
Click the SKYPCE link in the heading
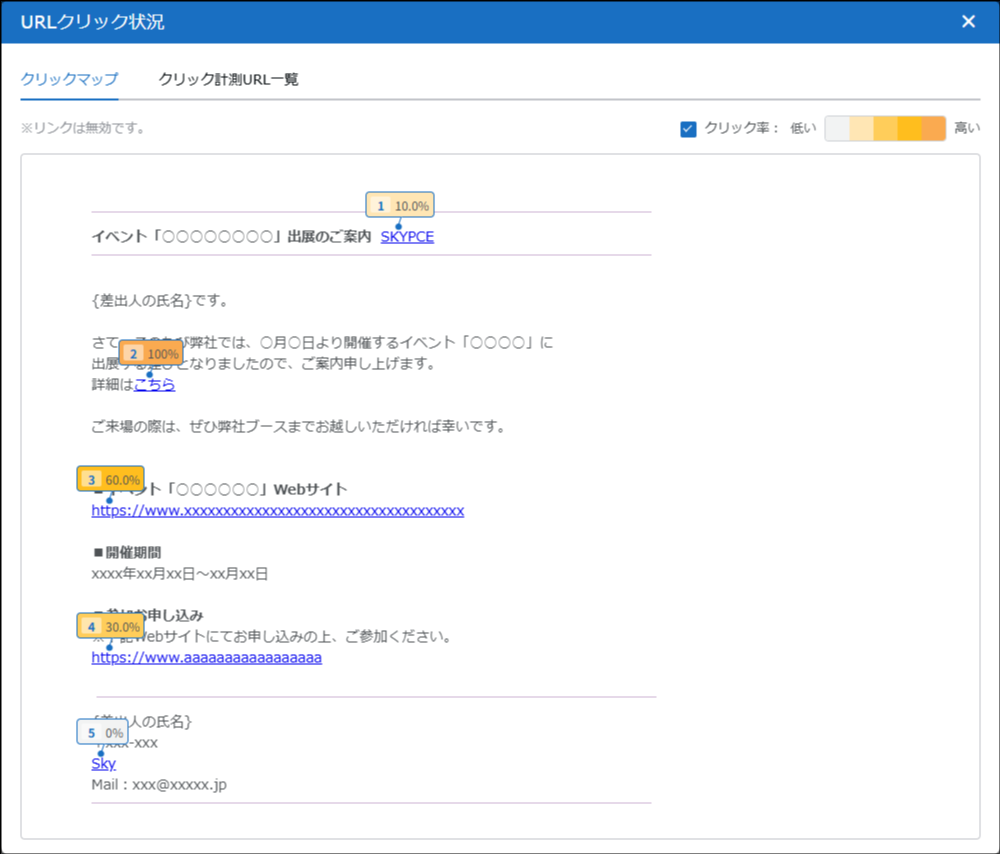point(407,237)
